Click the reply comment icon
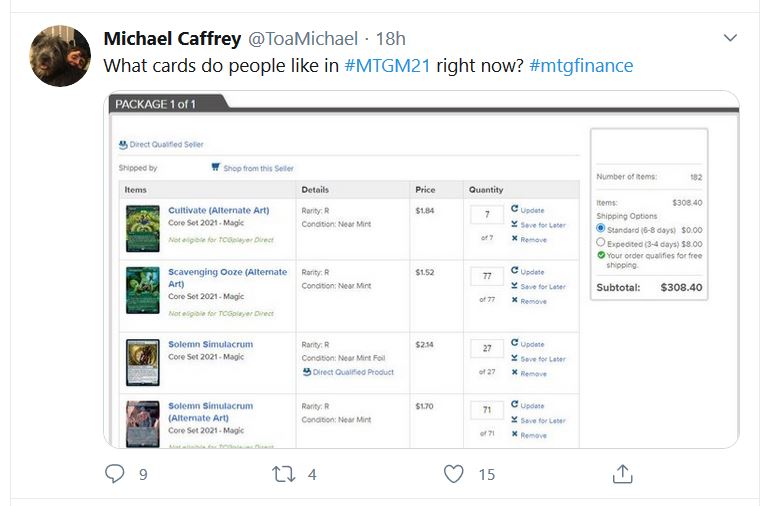775x506 pixels. (x=116, y=474)
